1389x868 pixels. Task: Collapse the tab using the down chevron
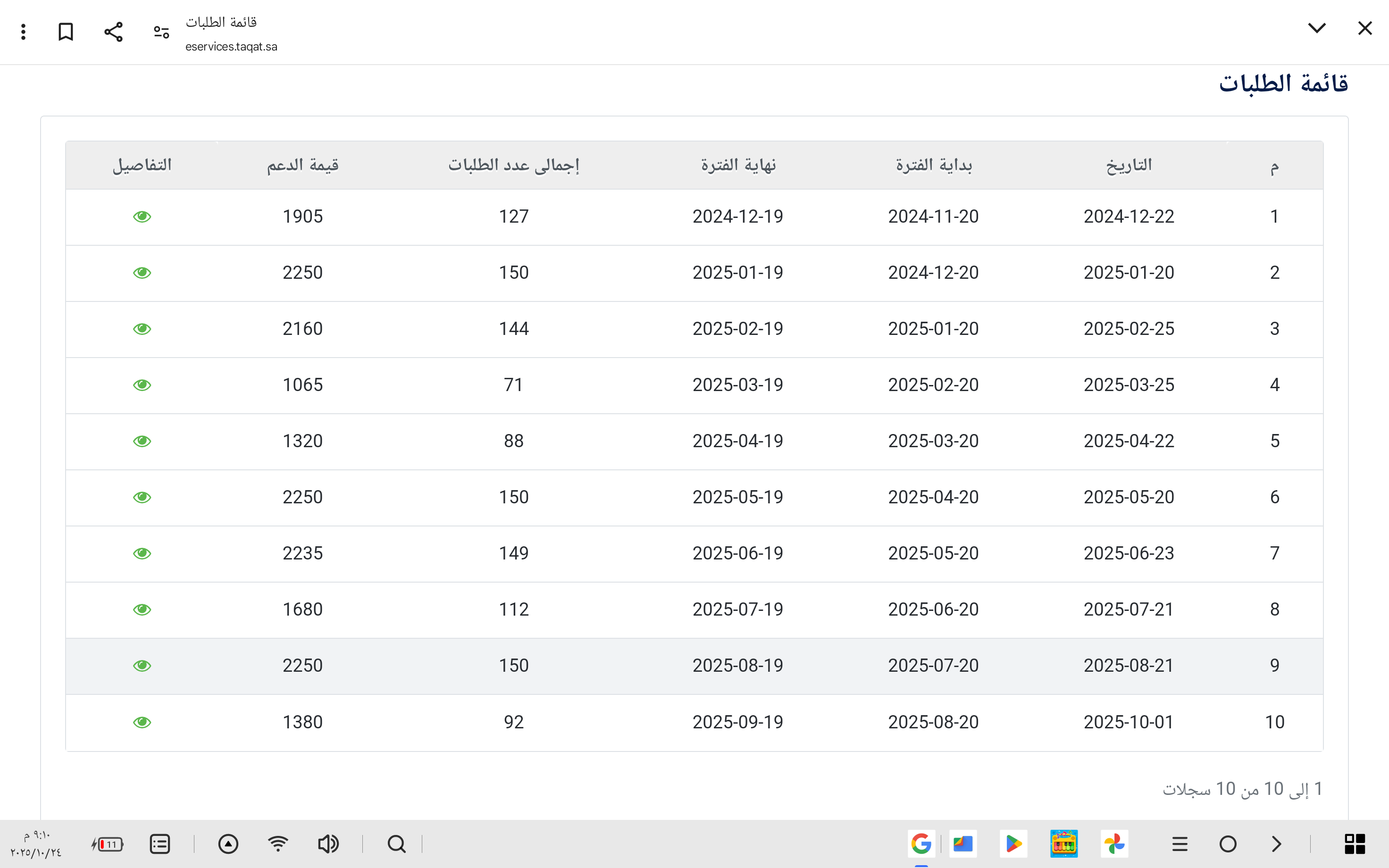tap(1317, 27)
